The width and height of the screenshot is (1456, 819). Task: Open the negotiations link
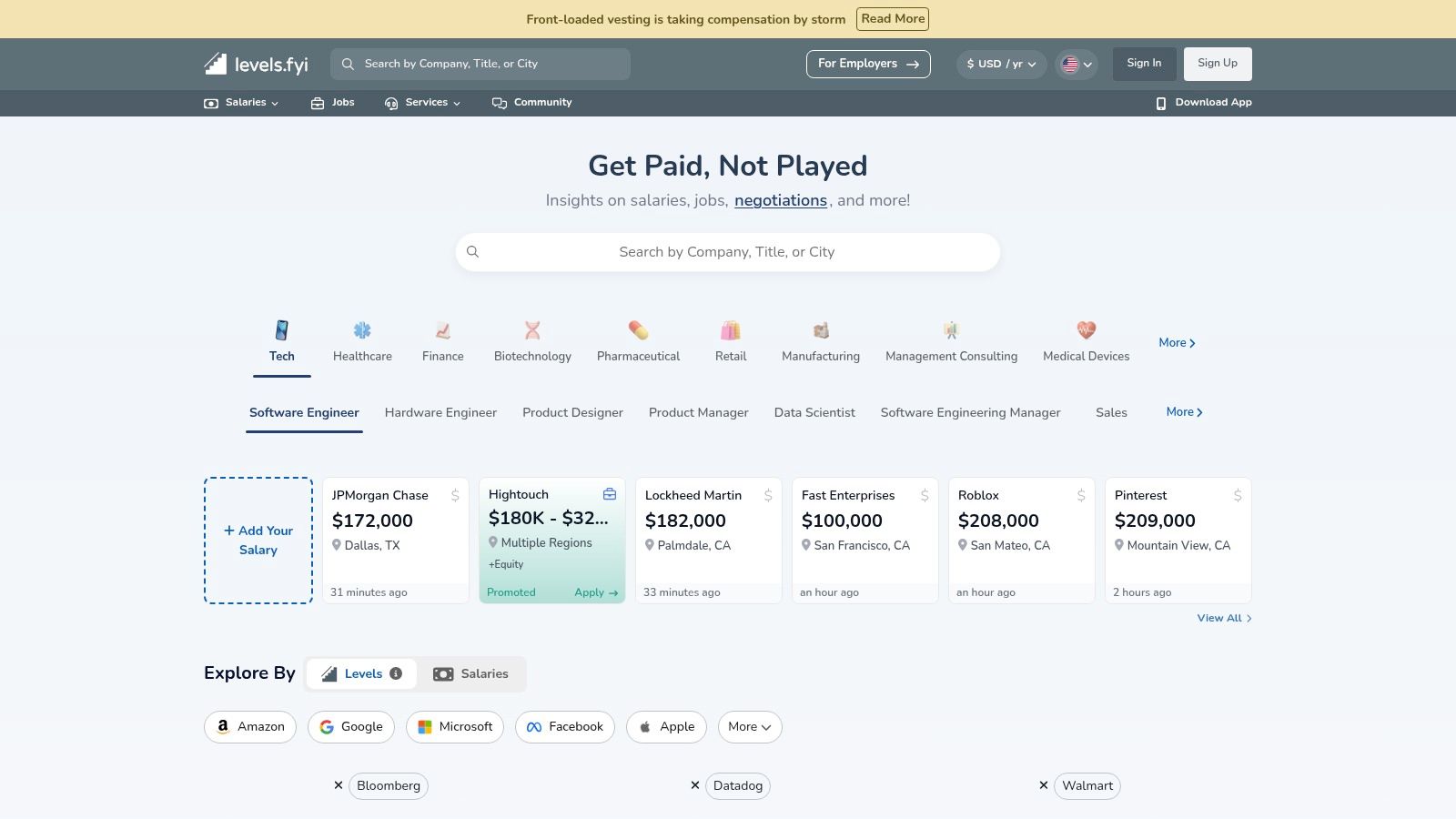(x=780, y=201)
